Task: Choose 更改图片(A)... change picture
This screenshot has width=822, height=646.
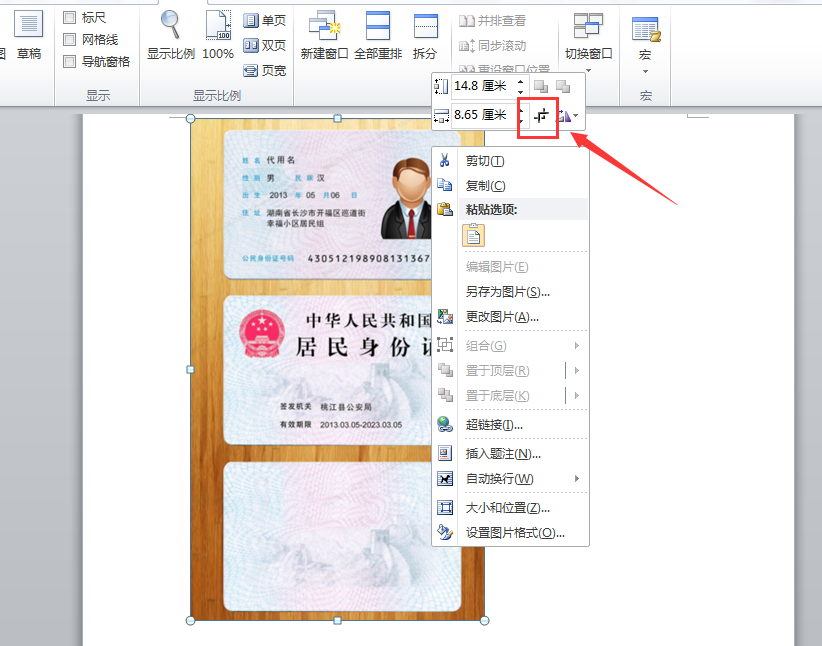Action: [x=511, y=317]
